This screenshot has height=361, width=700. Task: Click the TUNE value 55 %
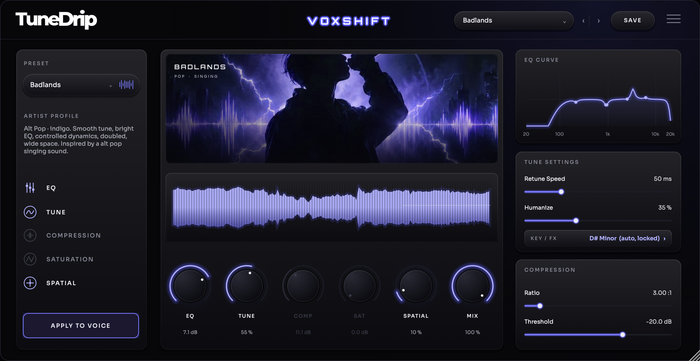click(x=246, y=332)
